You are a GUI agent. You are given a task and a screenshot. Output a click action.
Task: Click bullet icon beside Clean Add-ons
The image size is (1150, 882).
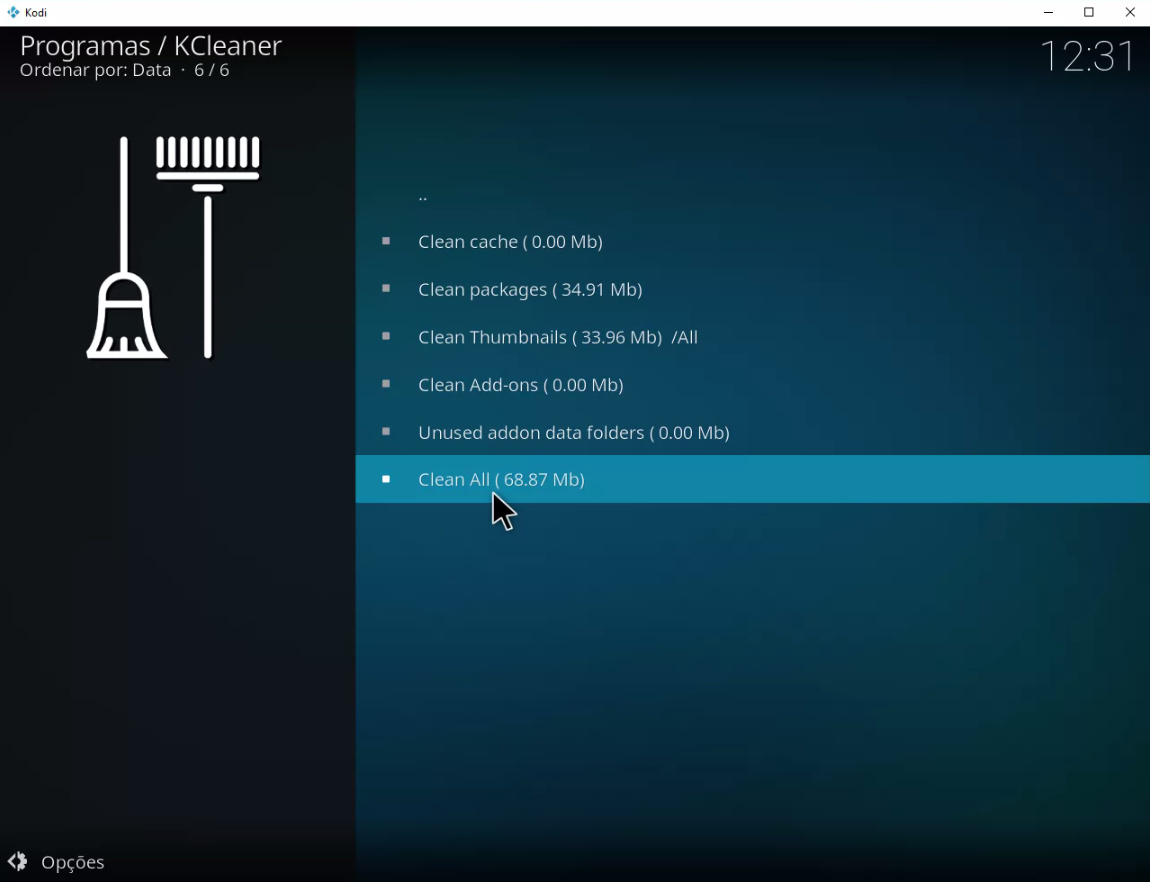(386, 383)
